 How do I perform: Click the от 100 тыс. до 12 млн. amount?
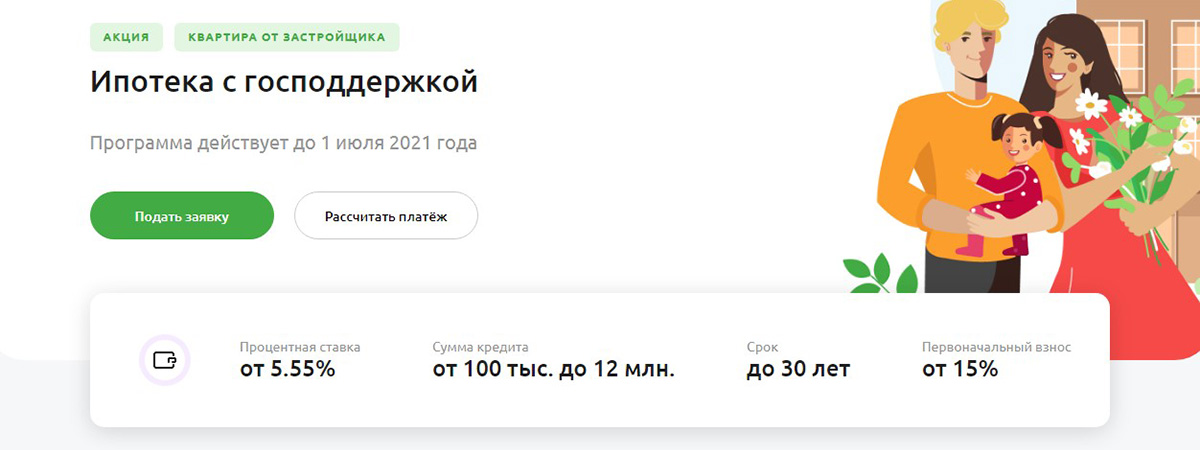pos(554,370)
